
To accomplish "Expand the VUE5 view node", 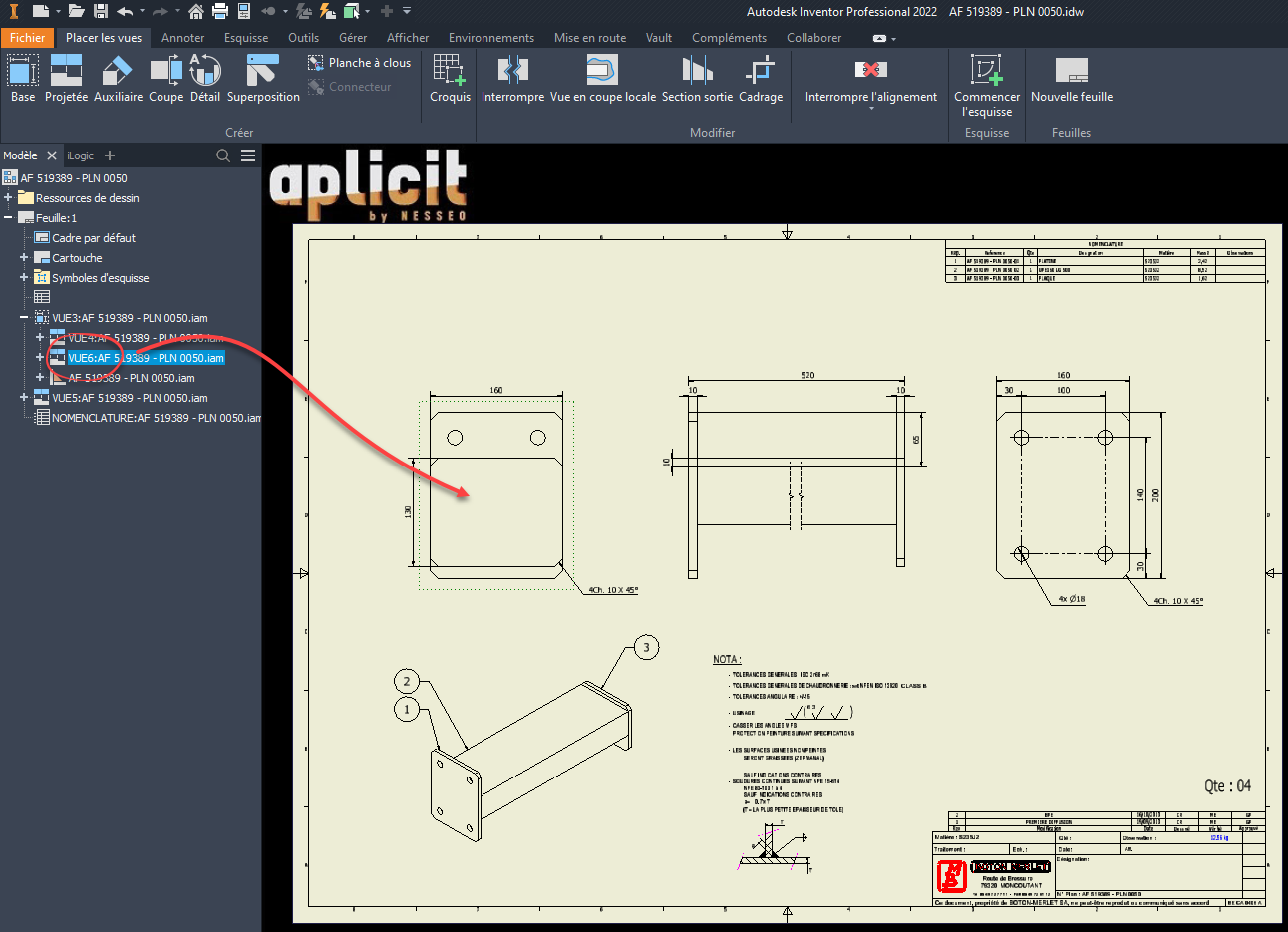I will (x=24, y=398).
